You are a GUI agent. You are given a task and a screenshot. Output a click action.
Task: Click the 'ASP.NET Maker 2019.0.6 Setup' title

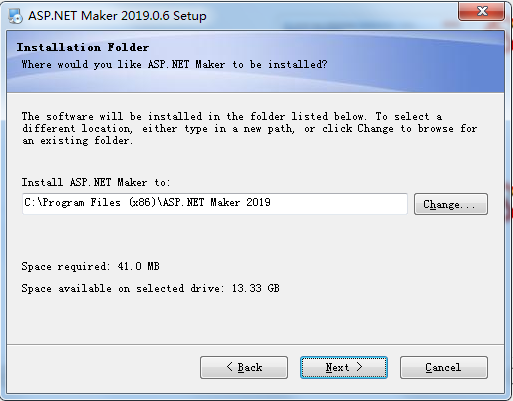point(117,16)
